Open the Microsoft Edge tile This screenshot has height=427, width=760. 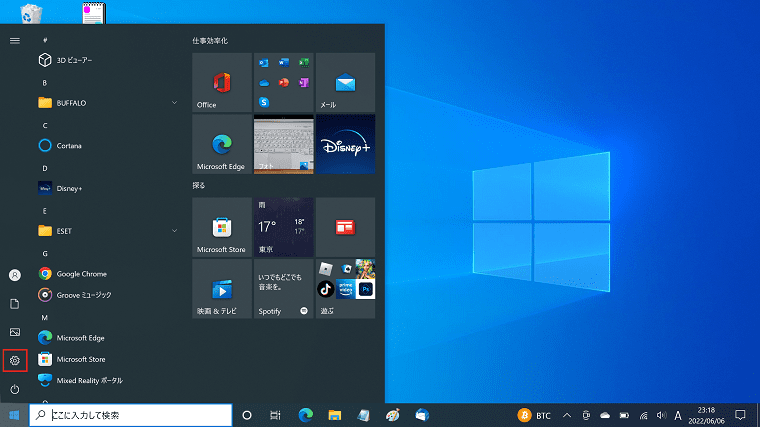point(222,144)
